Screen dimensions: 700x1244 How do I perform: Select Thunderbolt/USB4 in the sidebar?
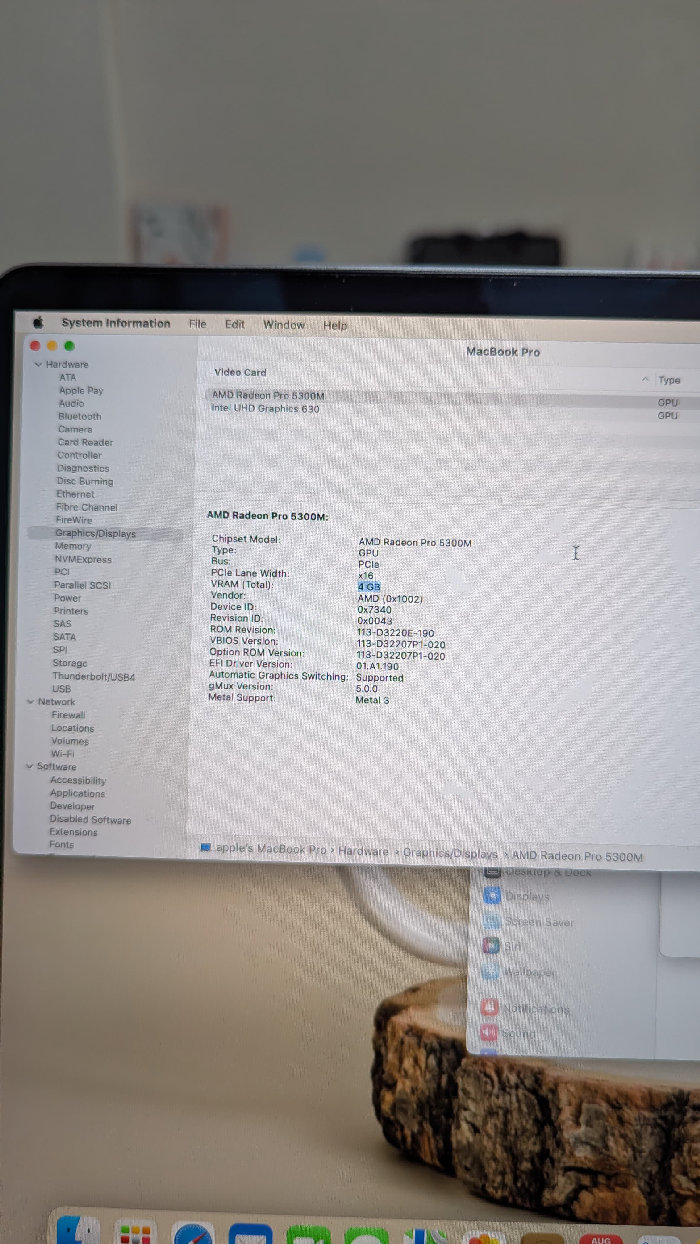coord(93,677)
